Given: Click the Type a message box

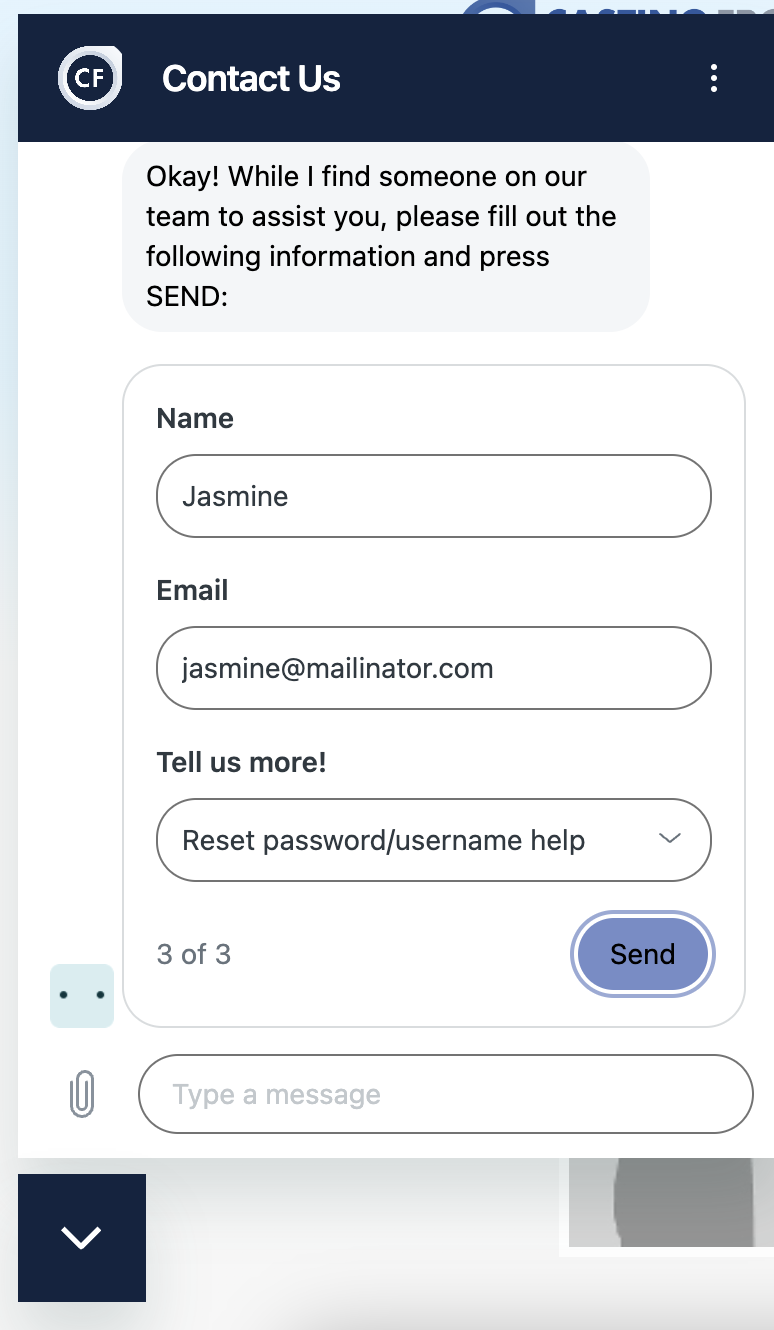Looking at the screenshot, I should click(445, 1094).
